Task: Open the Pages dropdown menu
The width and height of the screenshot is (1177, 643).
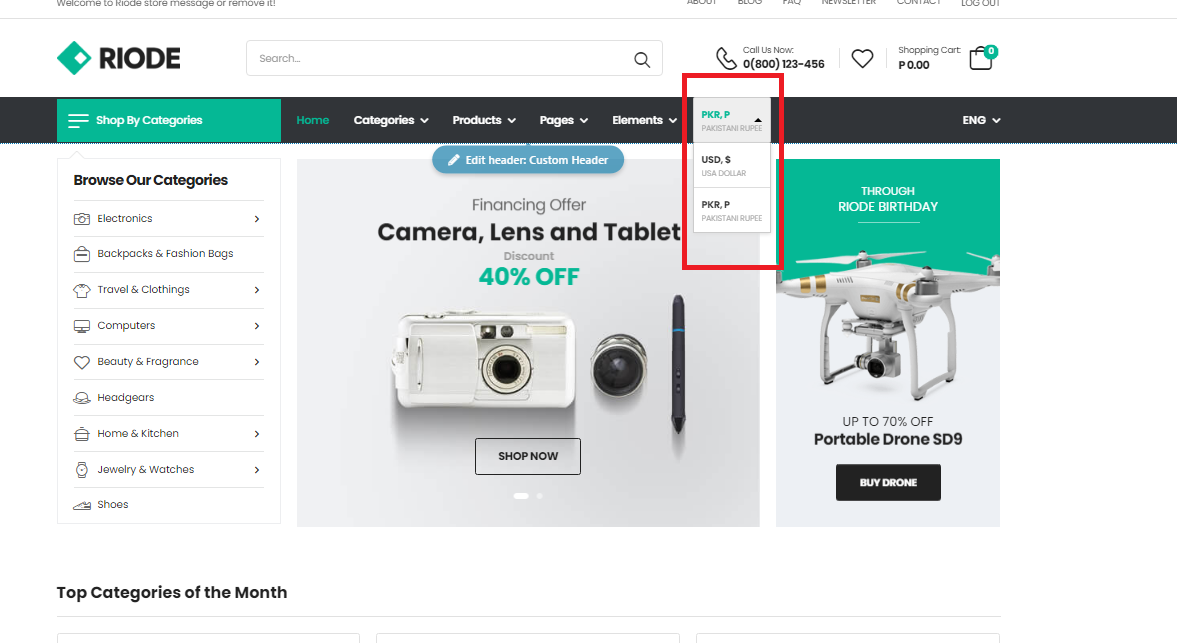Action: tap(564, 120)
